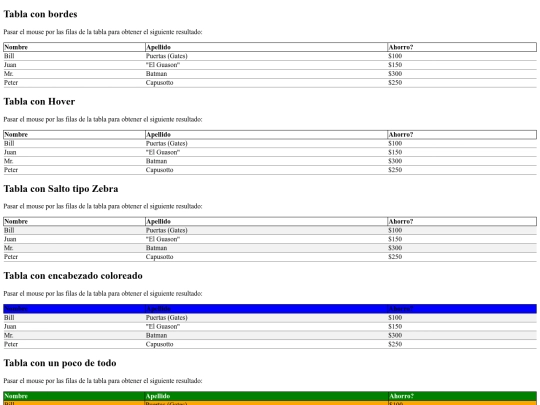The width and height of the screenshot is (540, 405).
Task: Click 'Mr.' in the bordes table
Action: [x=9, y=74]
